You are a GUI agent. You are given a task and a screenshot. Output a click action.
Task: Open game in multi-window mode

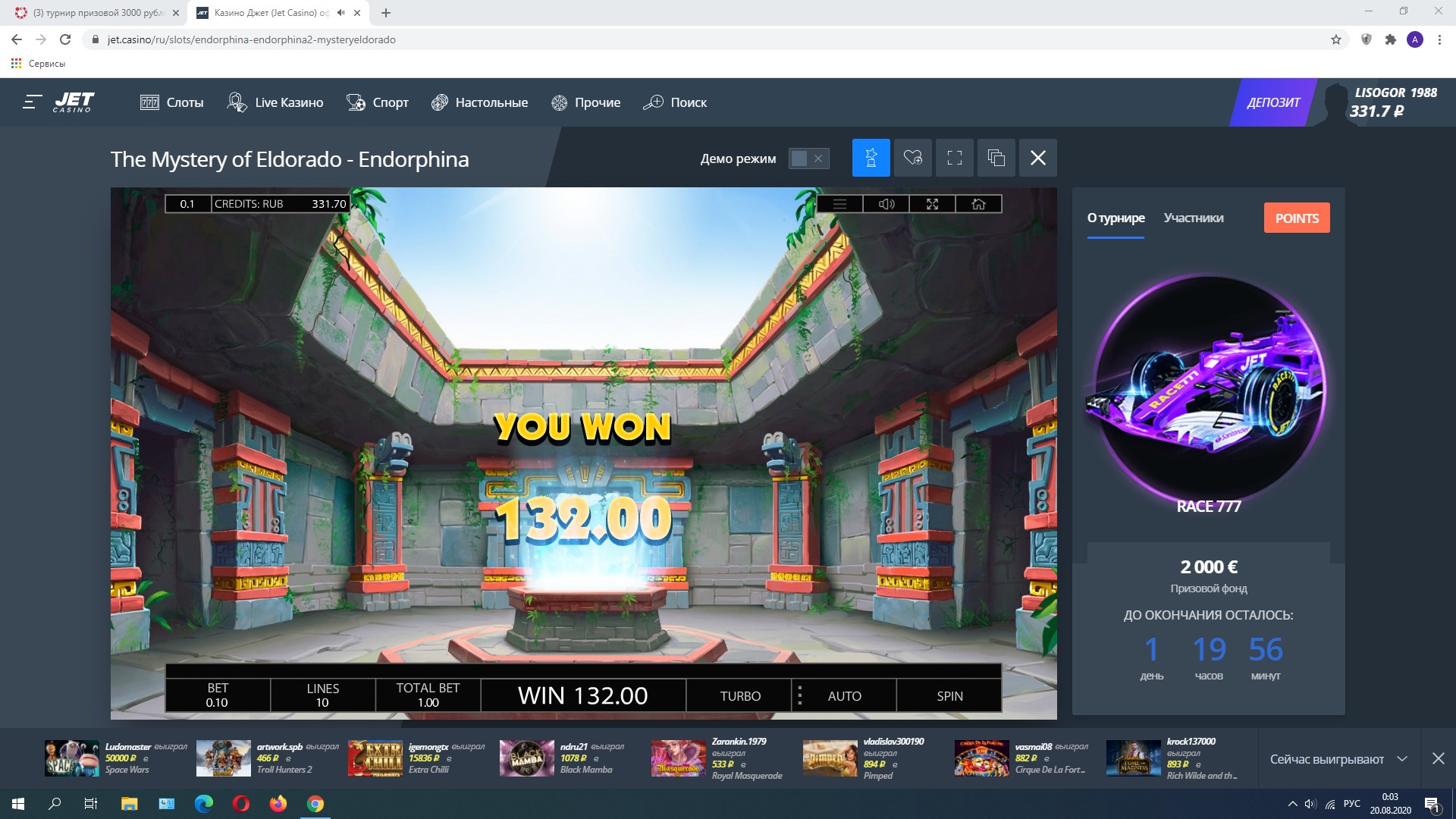tap(996, 158)
